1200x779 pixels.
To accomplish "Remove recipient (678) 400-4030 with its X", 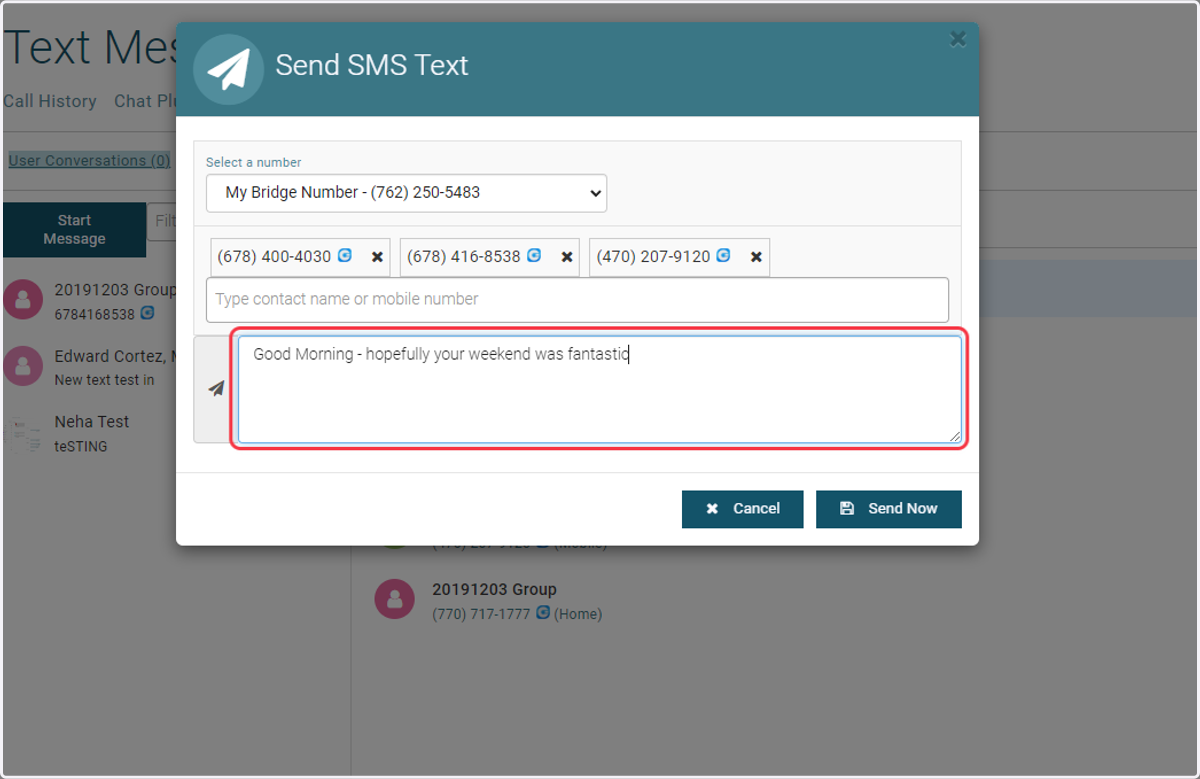I will pos(377,257).
